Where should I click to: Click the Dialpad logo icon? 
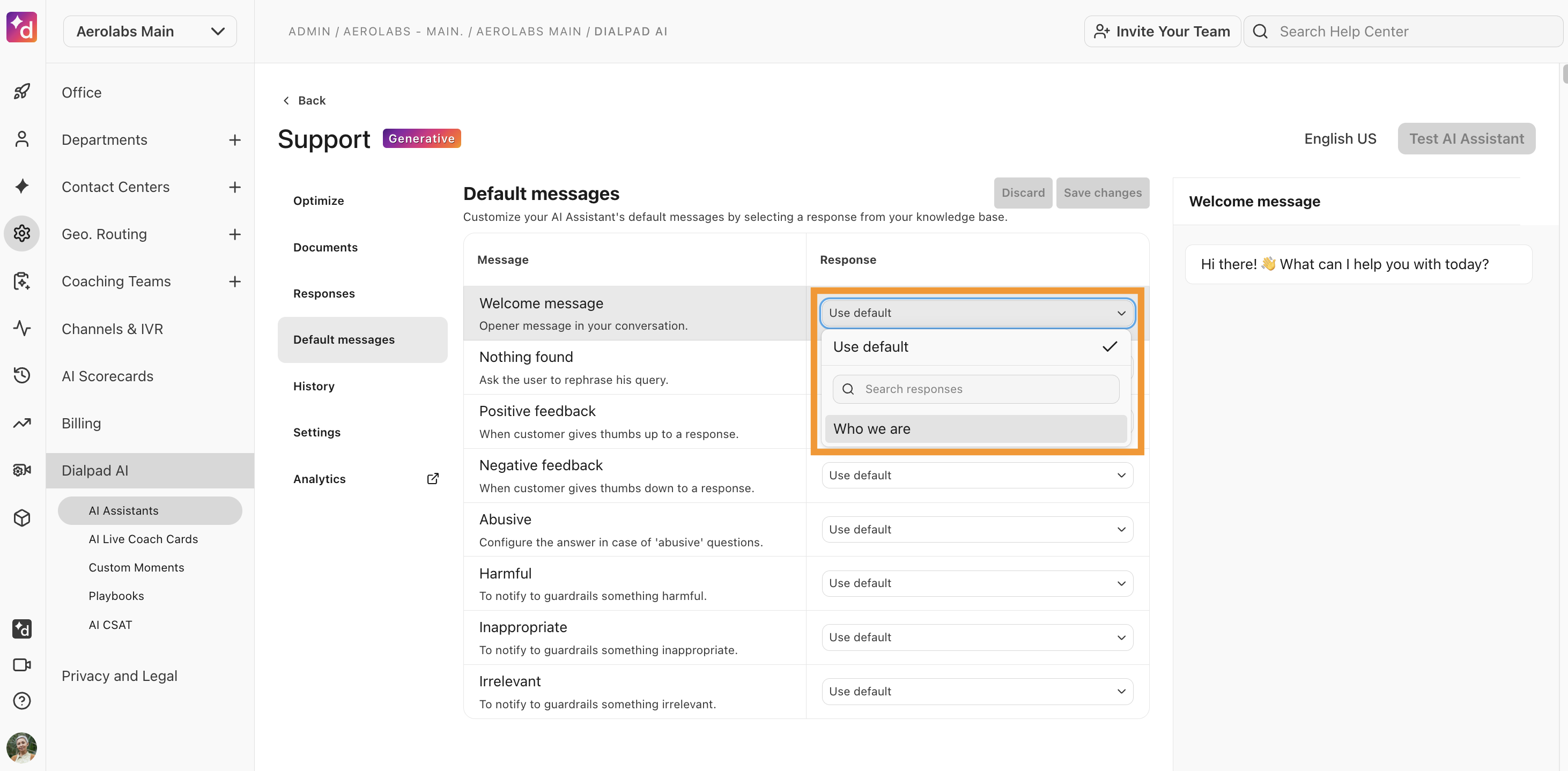pos(22,27)
